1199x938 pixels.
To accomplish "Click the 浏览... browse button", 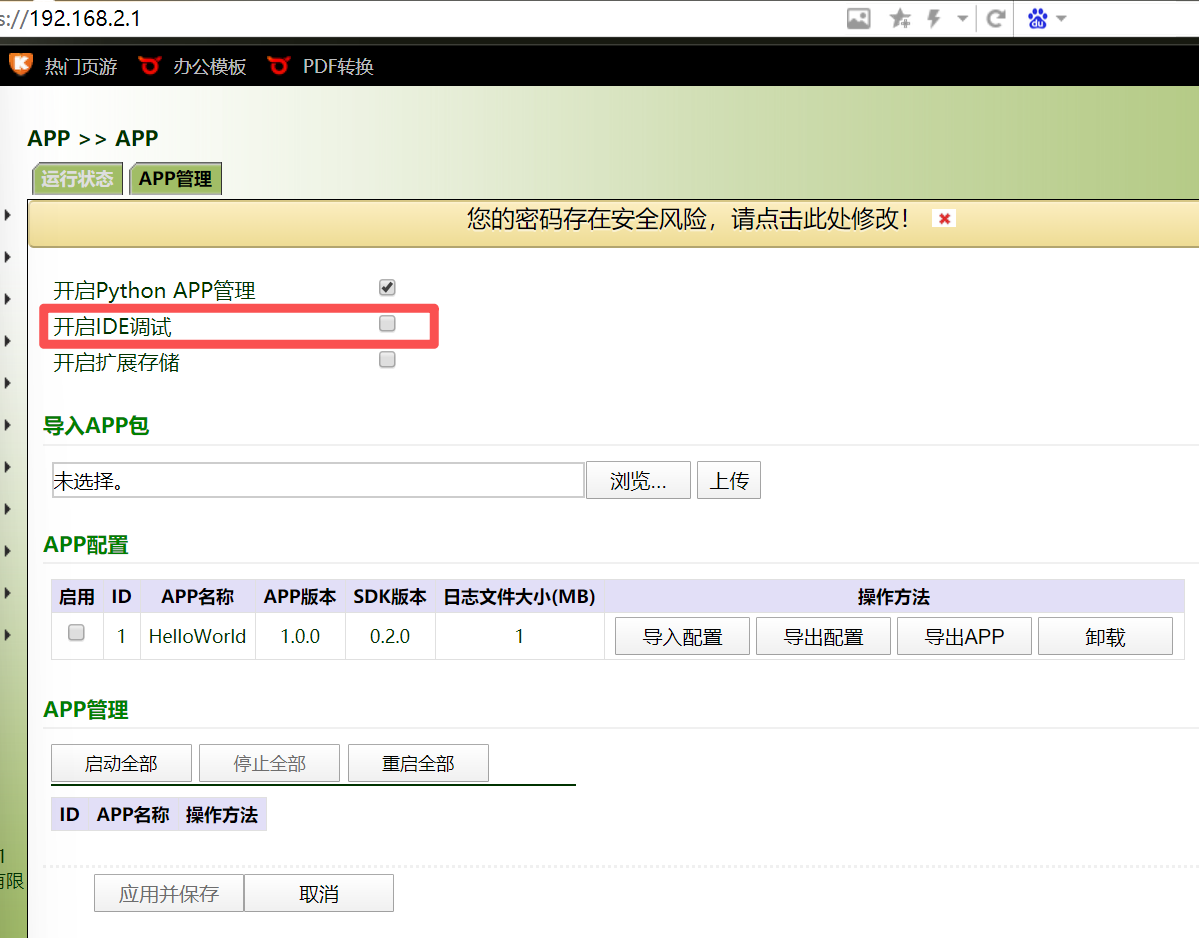I will (x=638, y=481).
